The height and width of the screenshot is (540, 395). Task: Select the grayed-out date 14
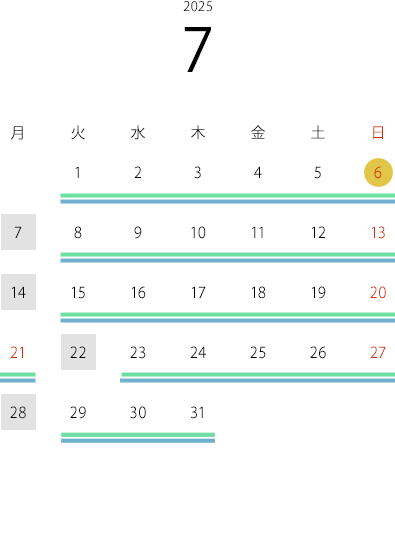coord(18,292)
